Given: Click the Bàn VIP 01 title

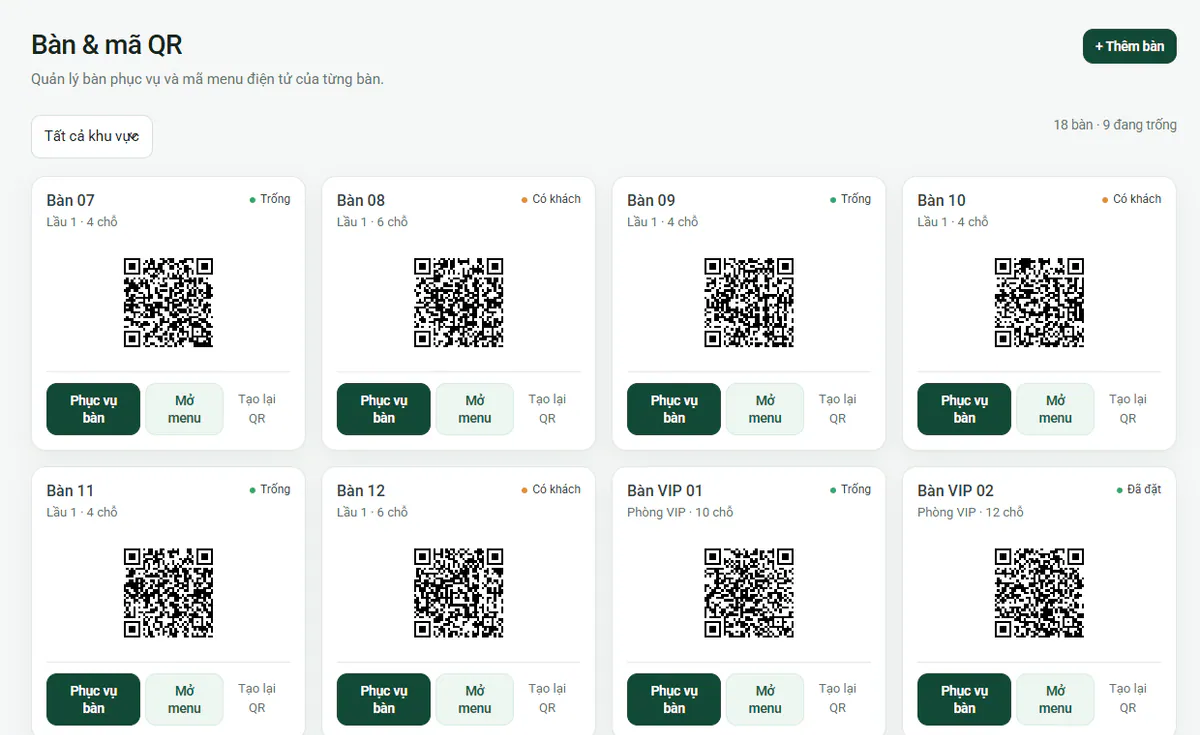Looking at the screenshot, I should coord(665,490).
